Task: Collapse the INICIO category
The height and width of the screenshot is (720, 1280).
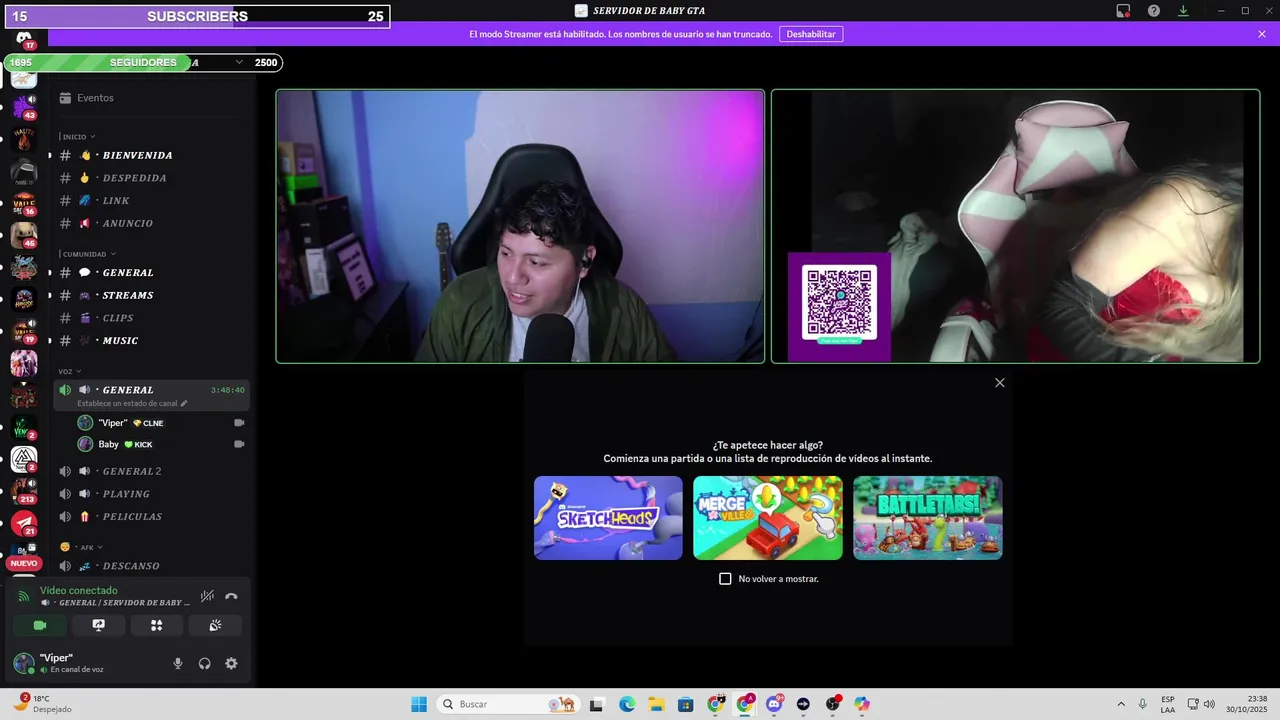Action: pos(78,137)
